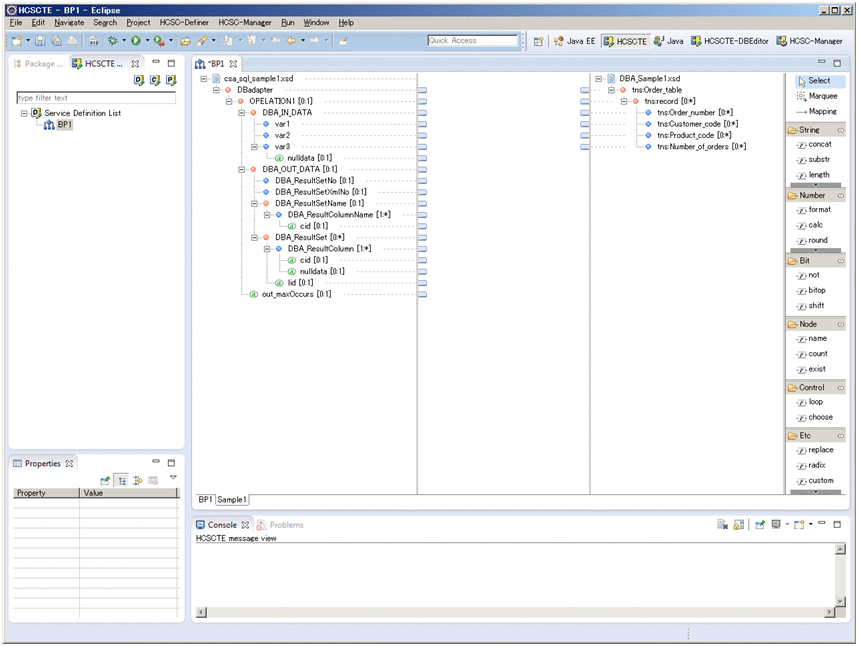859x647 pixels.
Task: Switch to the Java EE perspective
Action: [574, 41]
